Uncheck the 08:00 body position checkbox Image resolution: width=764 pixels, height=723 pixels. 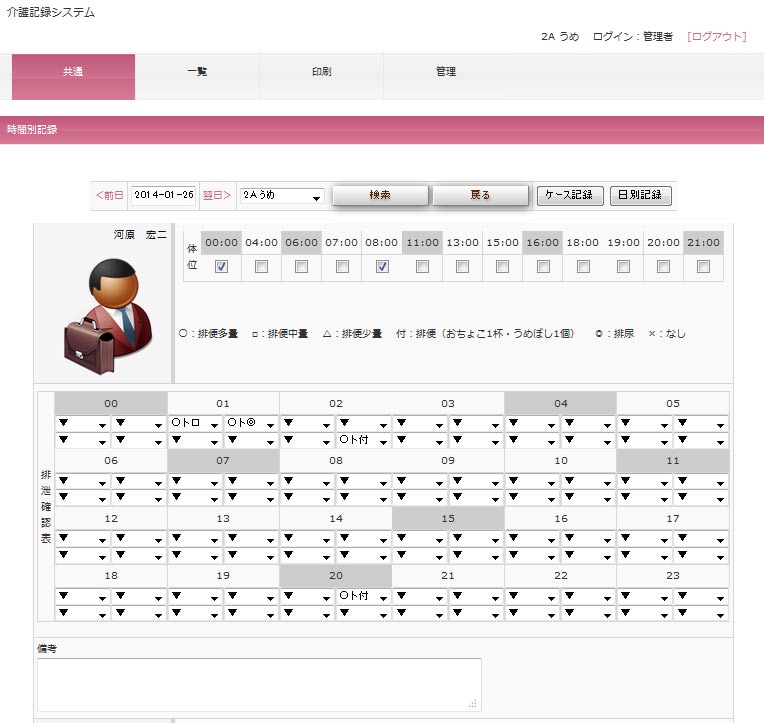(x=382, y=267)
